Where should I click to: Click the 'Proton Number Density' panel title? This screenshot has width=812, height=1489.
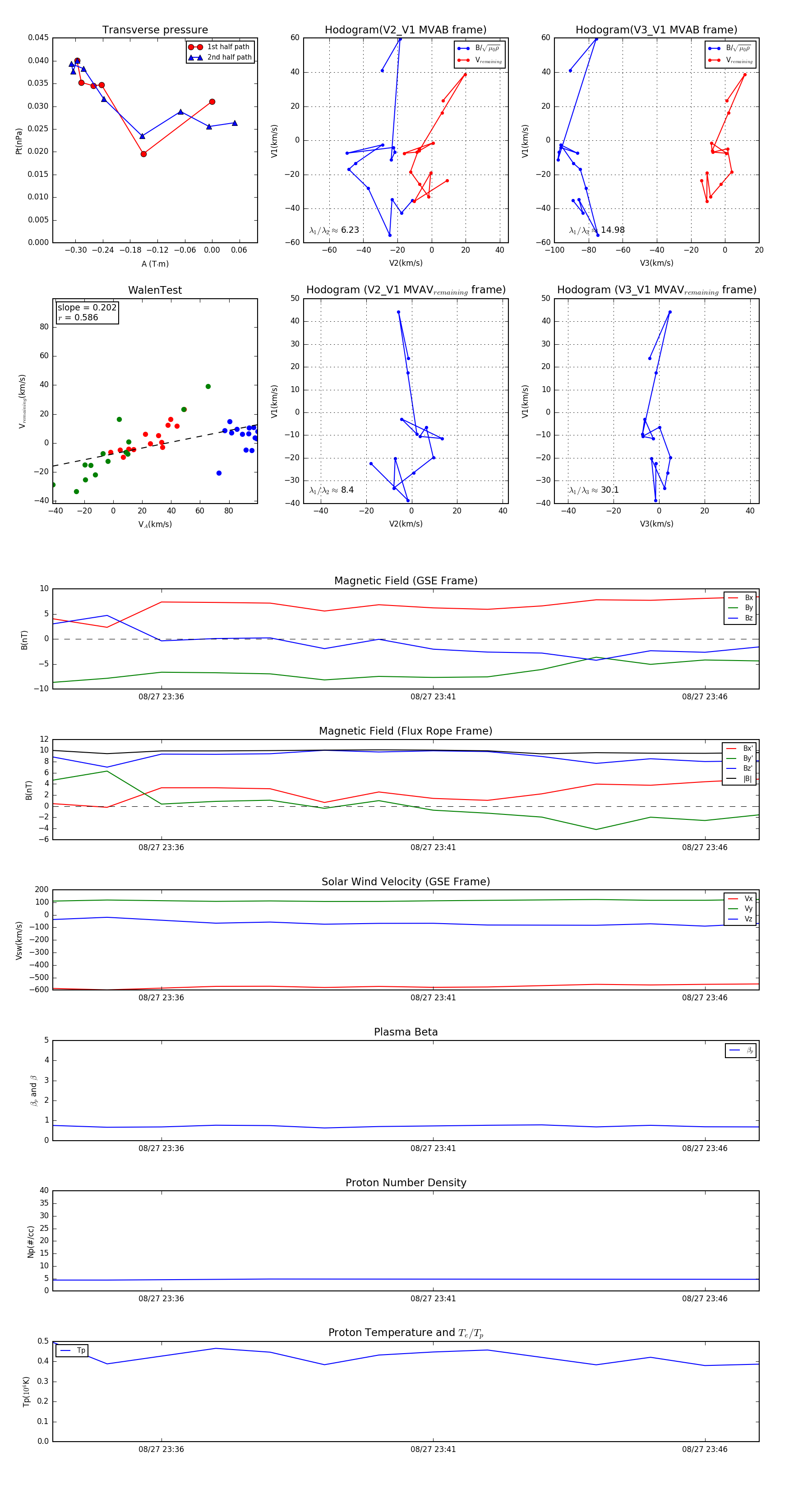[x=406, y=1183]
